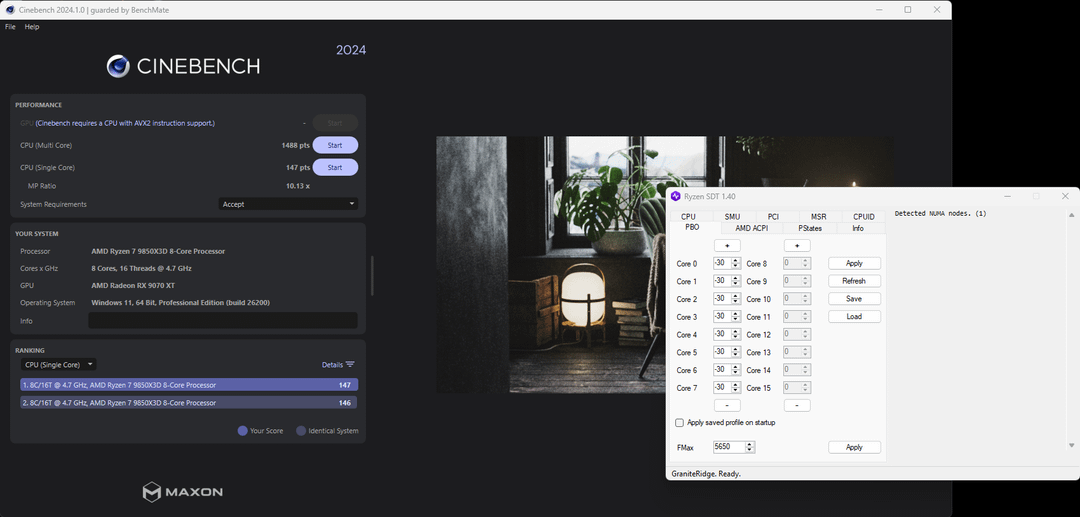Click the Details filter icon in Ranking
1080x517 pixels.
350,365
